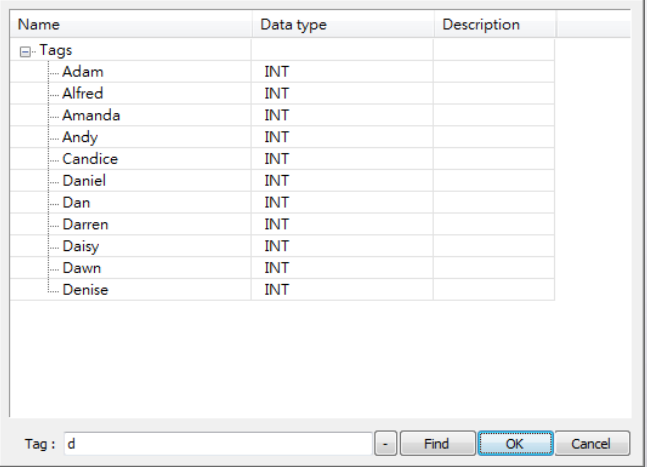This screenshot has height=467, width=647.
Task: Select the Dawn tag
Action: pos(82,268)
